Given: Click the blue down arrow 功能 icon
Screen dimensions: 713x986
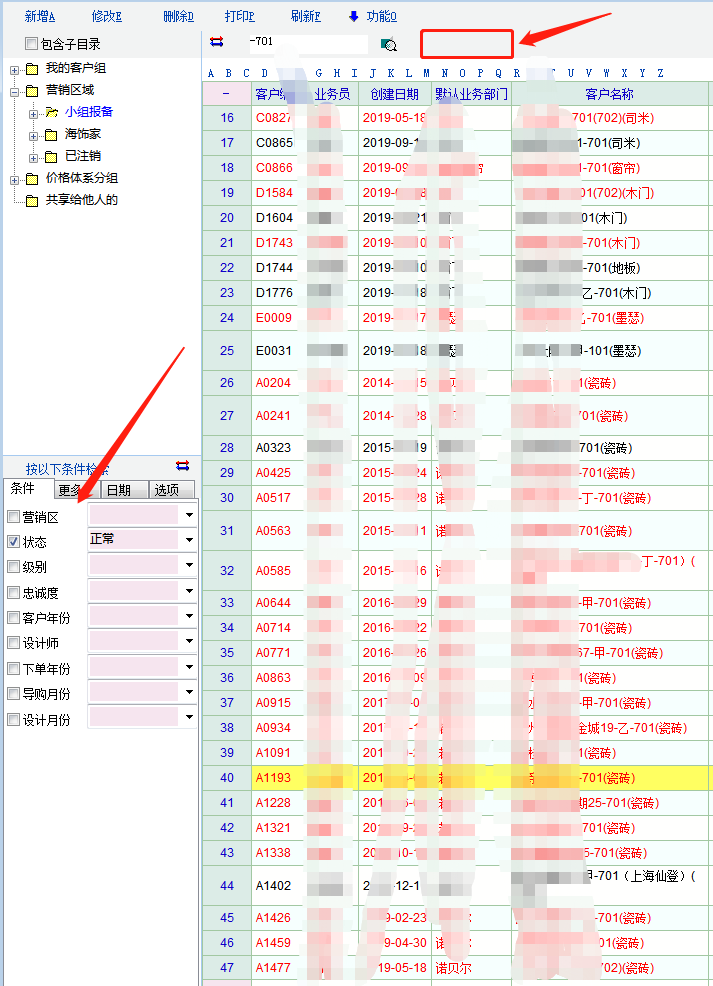Looking at the screenshot, I should point(353,16).
